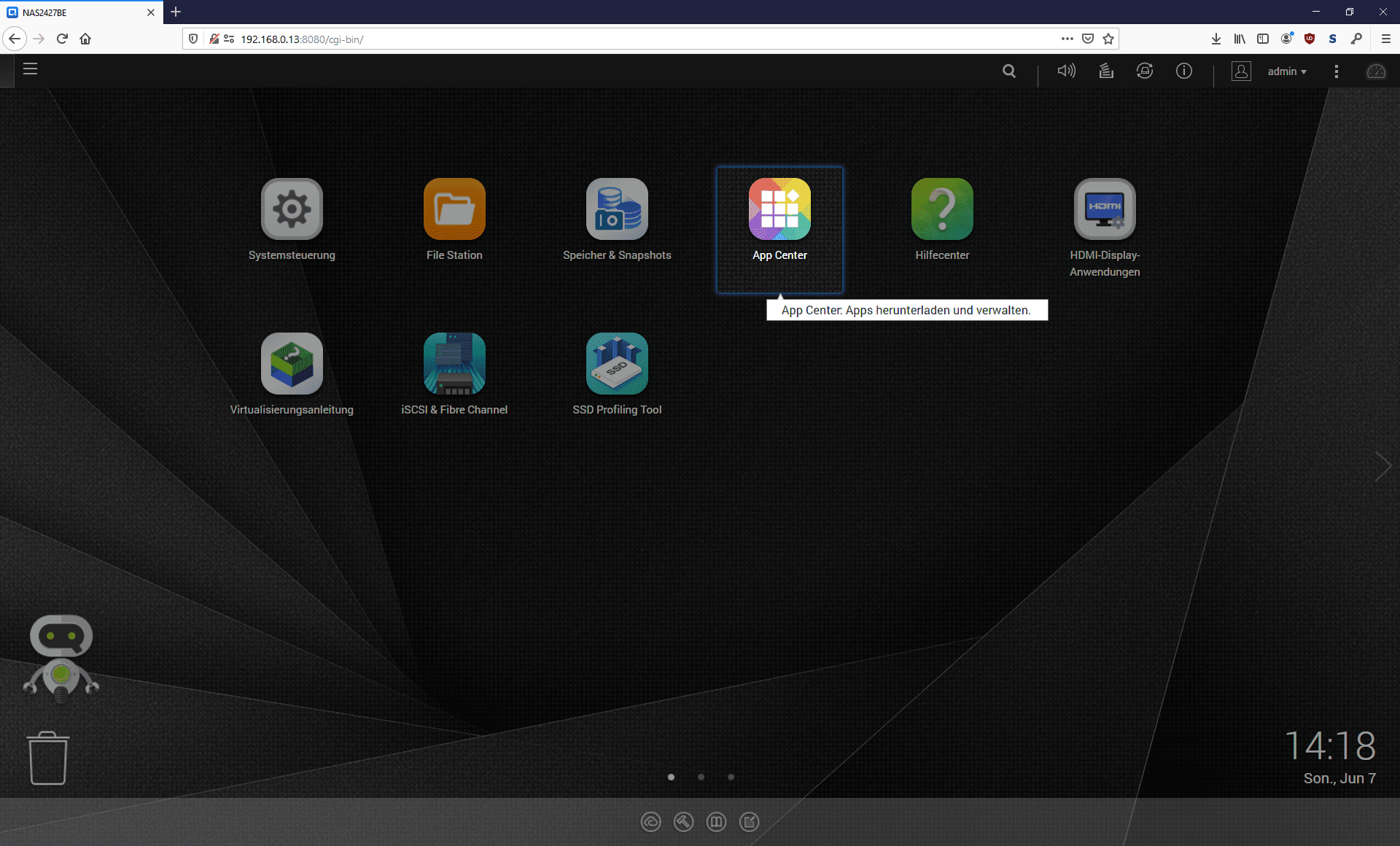Image resolution: width=1400 pixels, height=846 pixels.
Task: Open the three-dot more options menu
Action: (1336, 71)
